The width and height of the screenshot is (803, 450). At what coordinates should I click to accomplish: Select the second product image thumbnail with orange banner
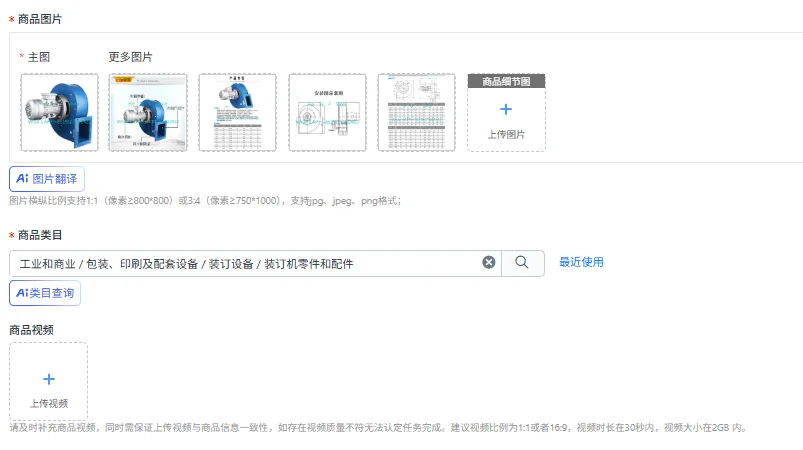pyautogui.click(x=148, y=112)
